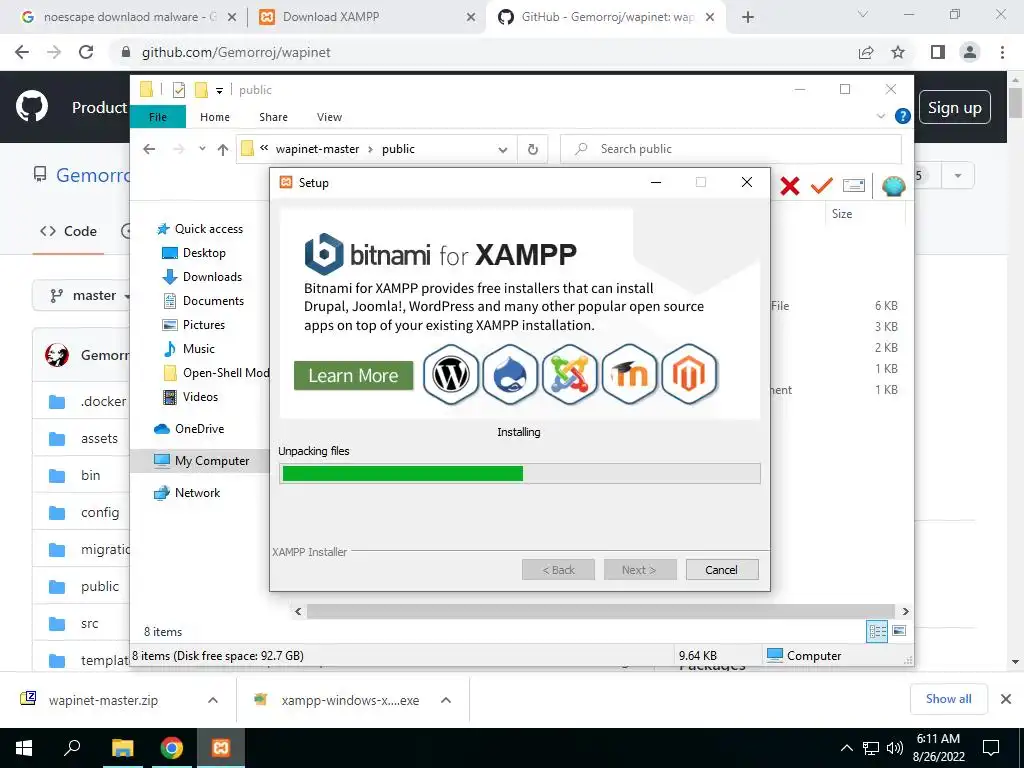The width and height of the screenshot is (1024, 768).
Task: Open the Share ribbon tab in Explorer
Action: tap(273, 117)
